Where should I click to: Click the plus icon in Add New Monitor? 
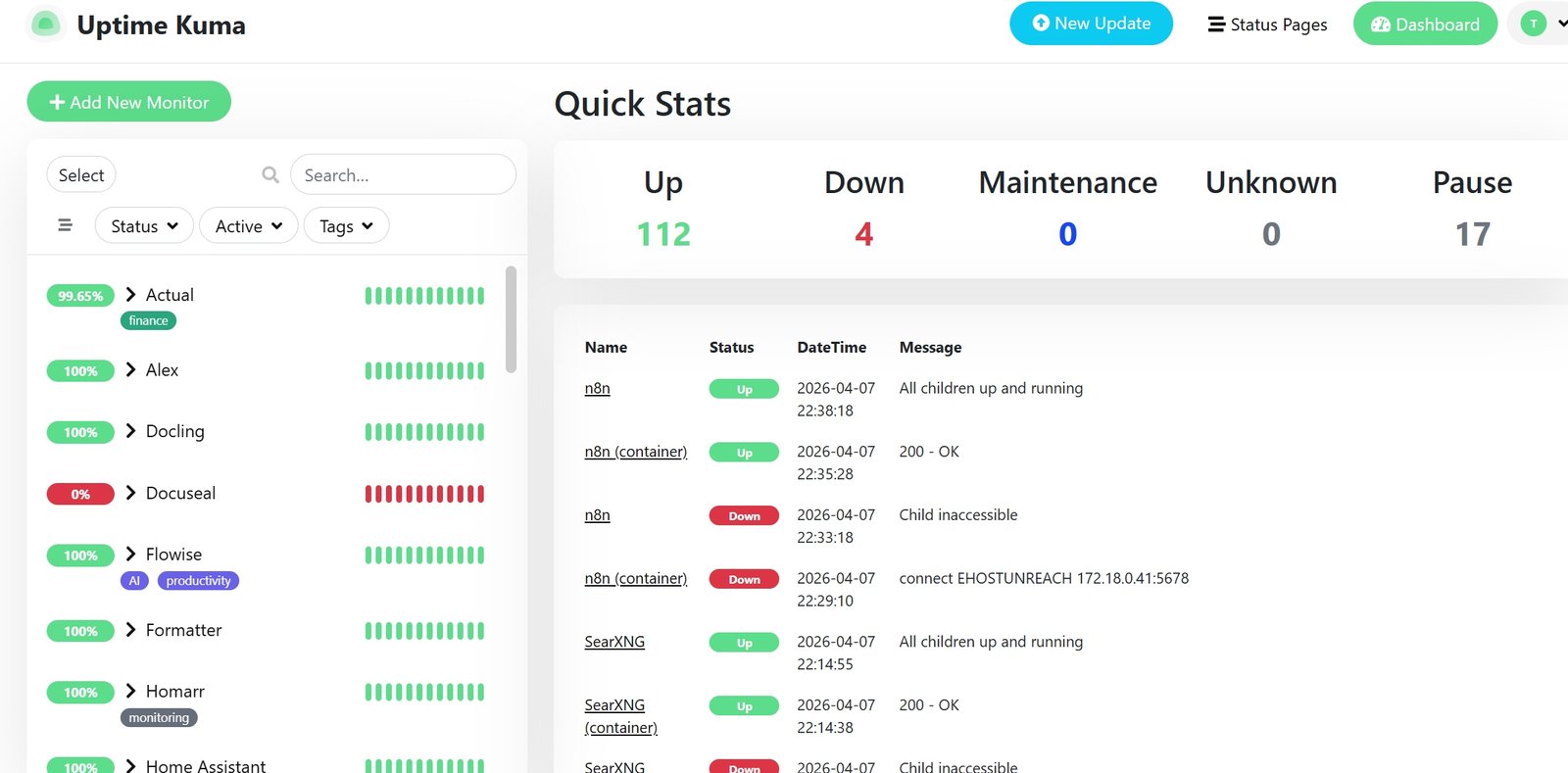coord(57,102)
